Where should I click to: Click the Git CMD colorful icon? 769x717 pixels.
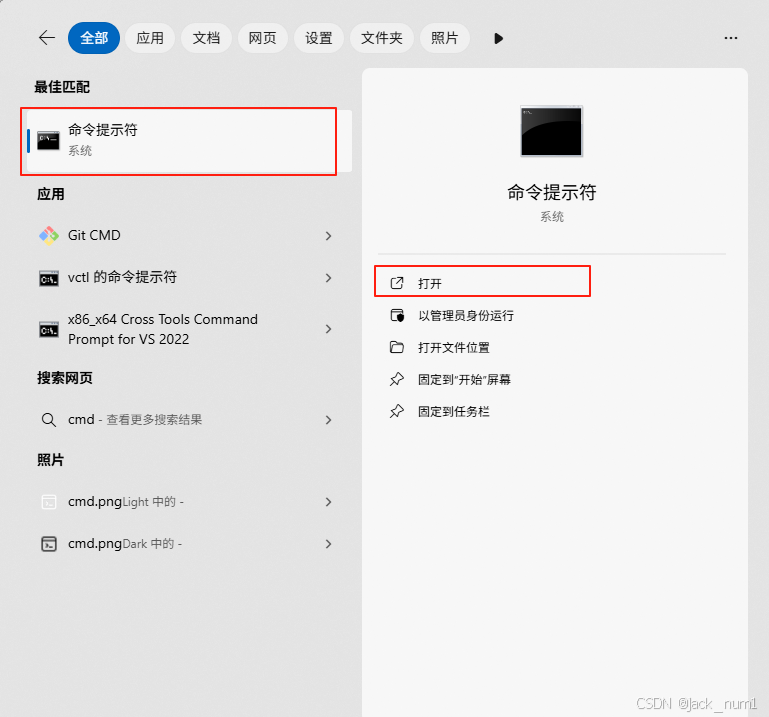pyautogui.click(x=49, y=236)
